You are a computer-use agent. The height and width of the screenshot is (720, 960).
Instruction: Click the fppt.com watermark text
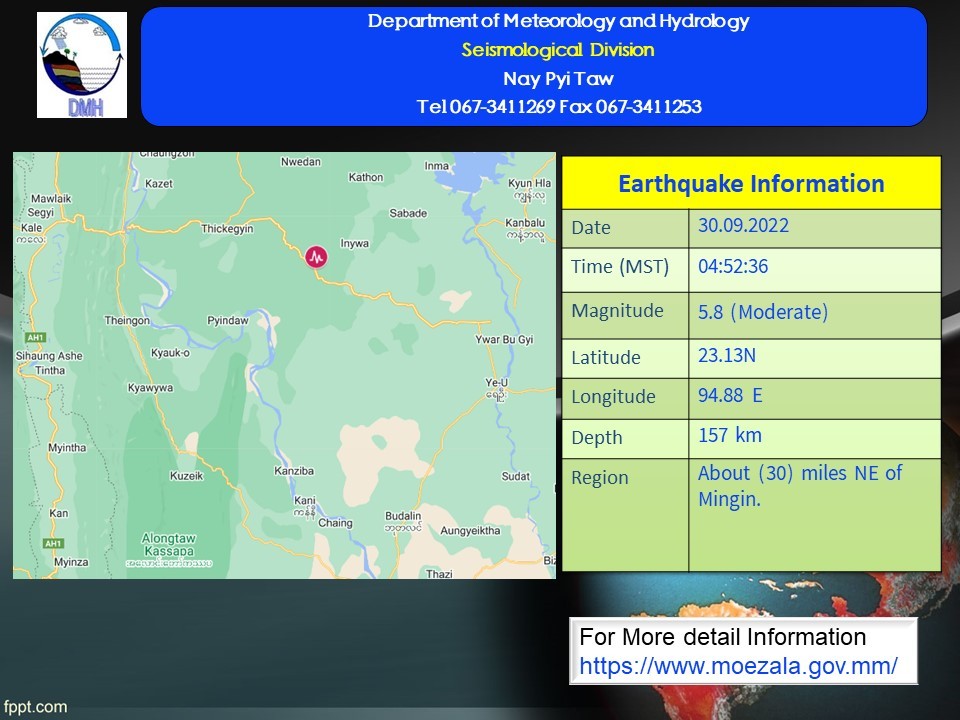(x=35, y=707)
